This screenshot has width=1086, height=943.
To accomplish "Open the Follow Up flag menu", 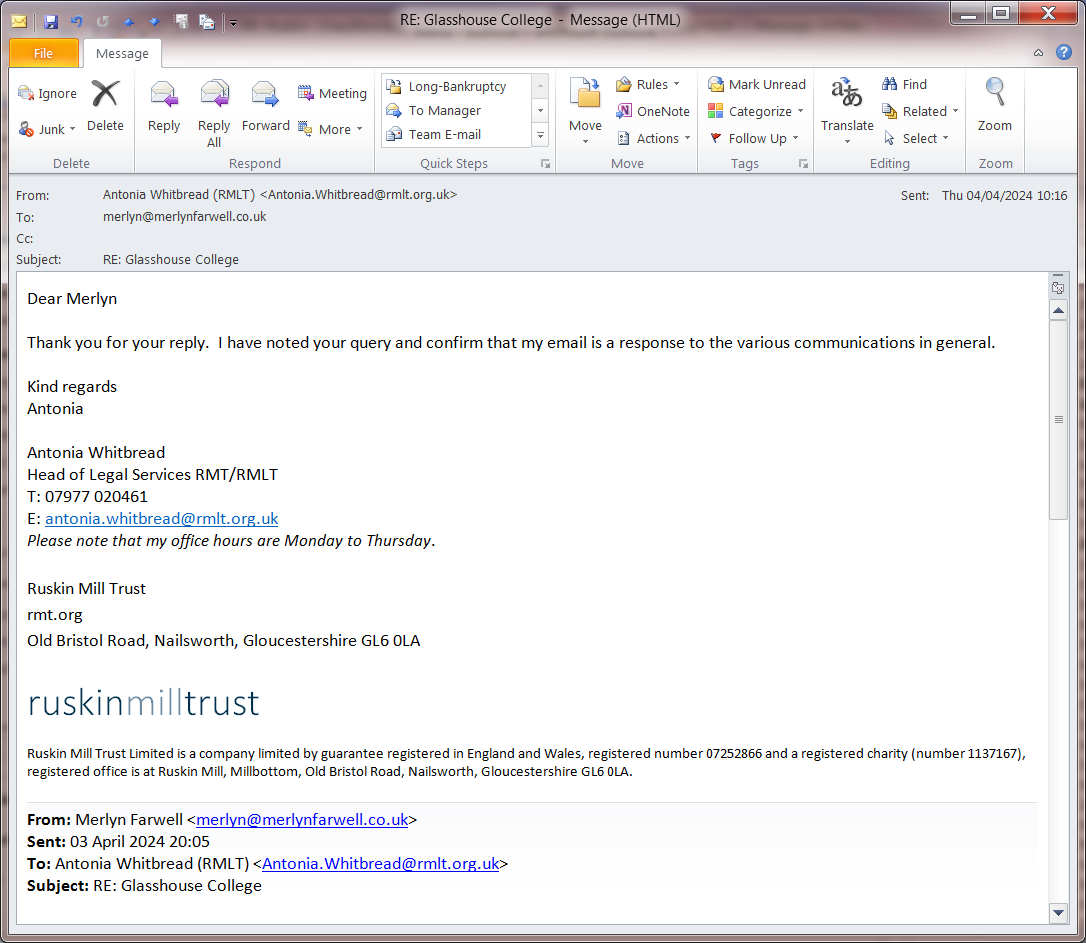I will (754, 138).
